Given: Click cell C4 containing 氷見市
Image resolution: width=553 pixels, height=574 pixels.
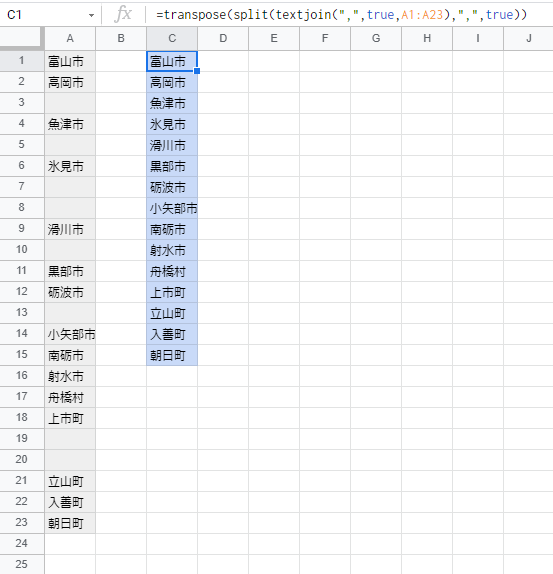Looking at the screenshot, I should click(172, 124).
